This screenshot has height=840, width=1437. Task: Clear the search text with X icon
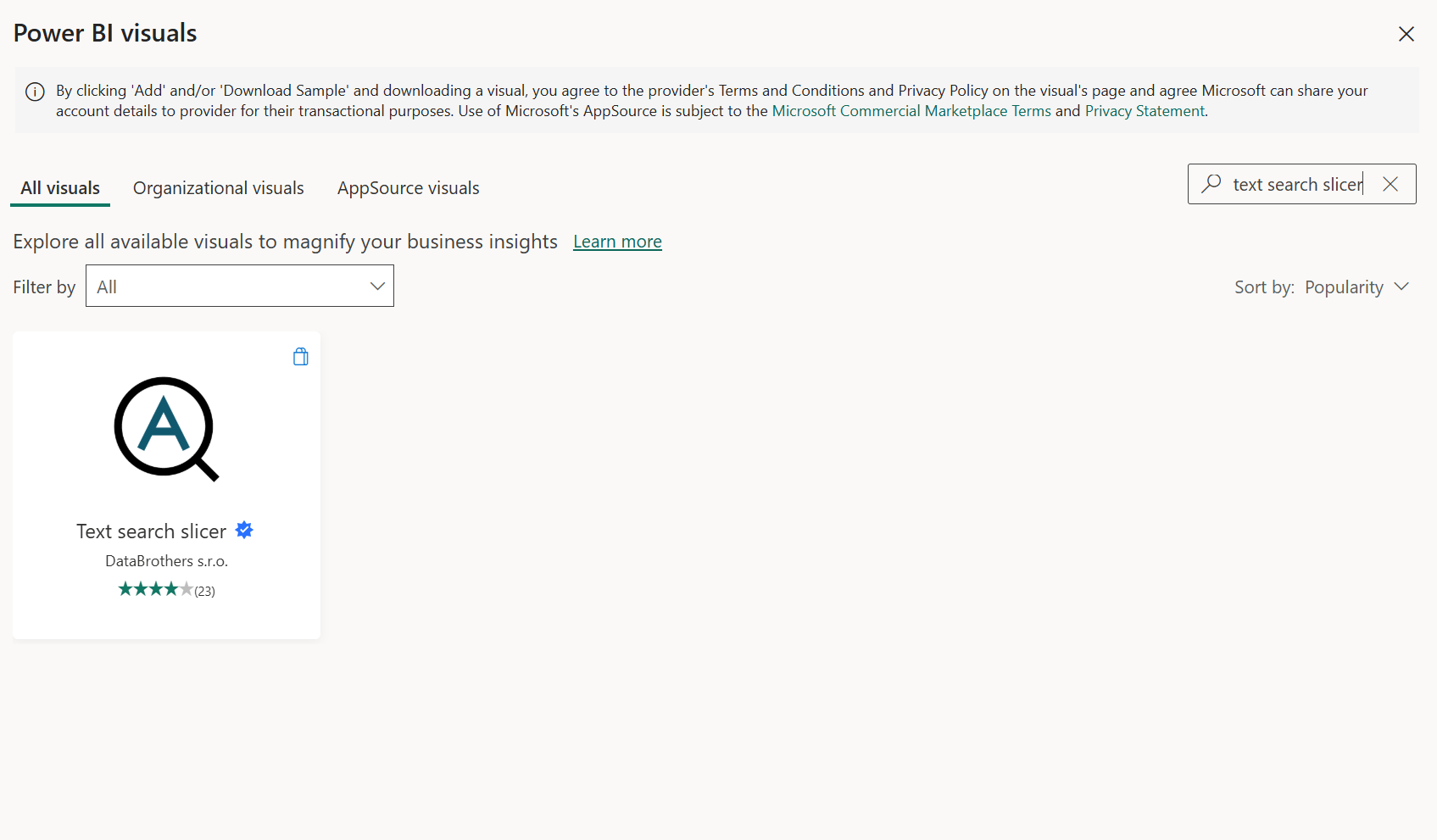tap(1390, 184)
